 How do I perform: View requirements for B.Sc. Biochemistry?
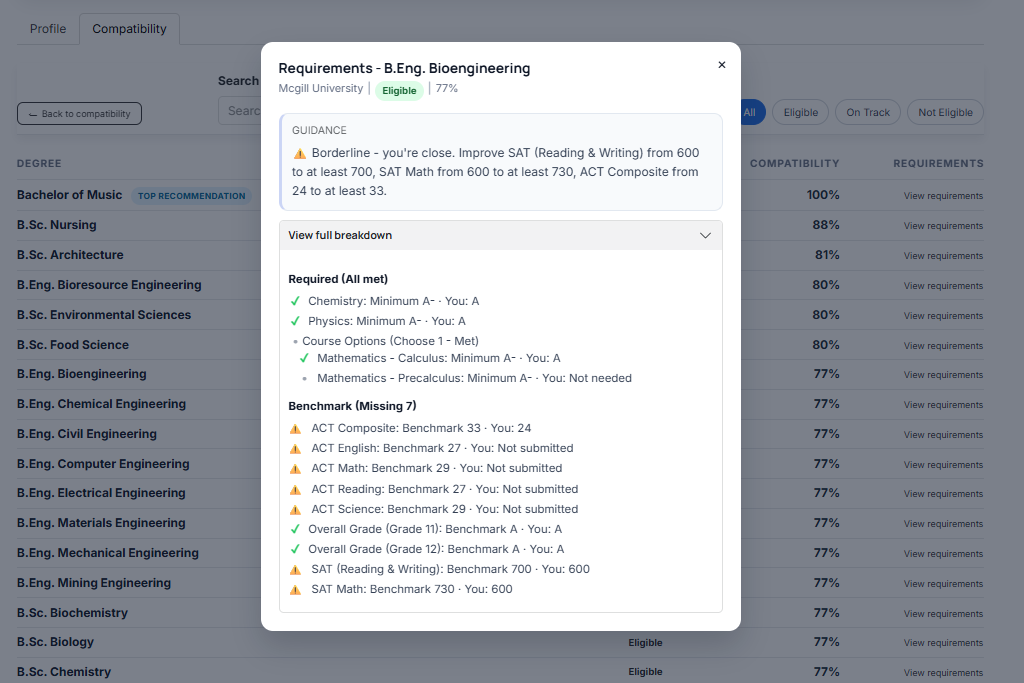point(943,614)
